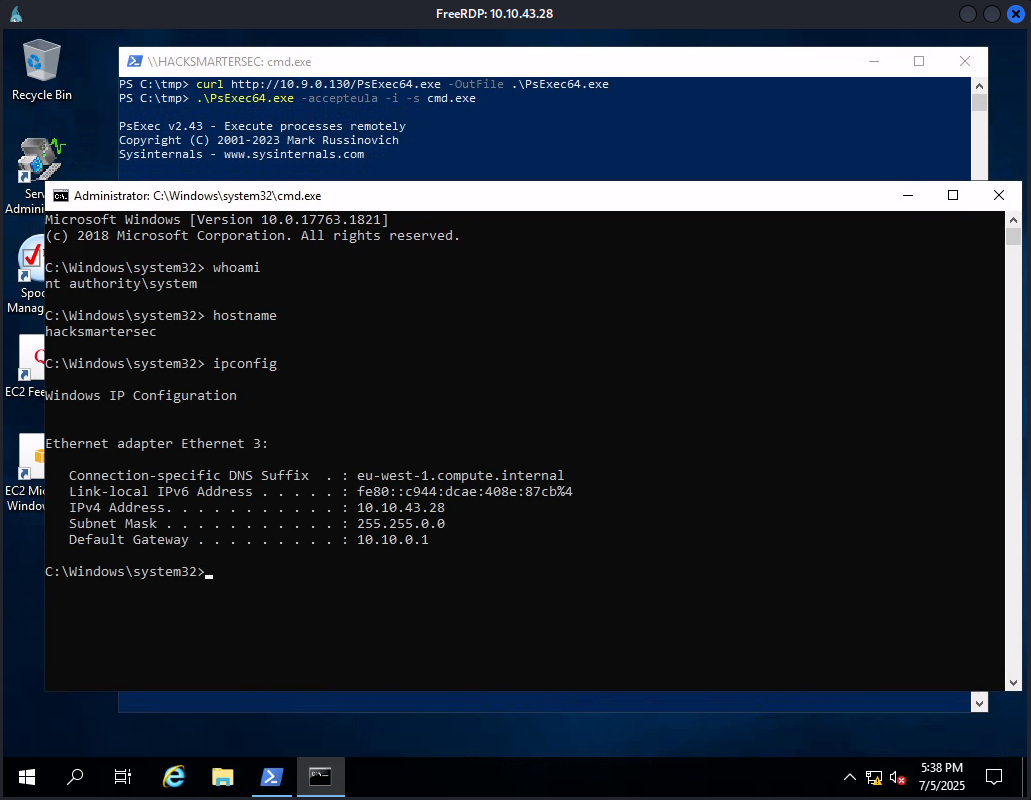This screenshot has width=1031, height=800.
Task: Show hidden system tray icons
Action: click(x=850, y=778)
